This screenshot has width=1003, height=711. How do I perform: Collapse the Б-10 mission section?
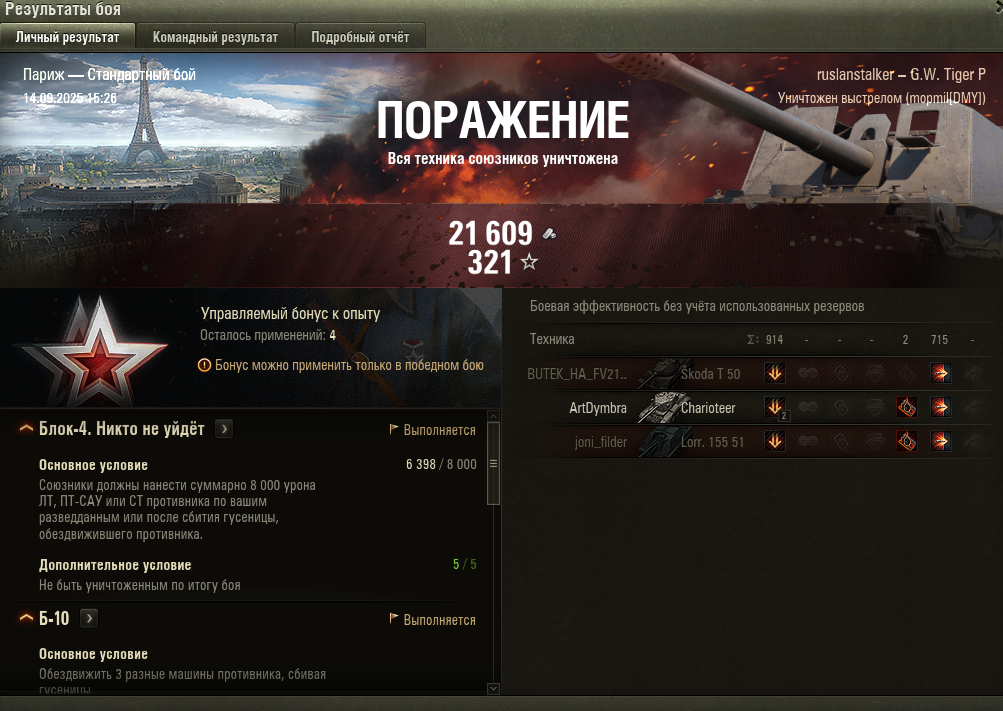coord(26,618)
